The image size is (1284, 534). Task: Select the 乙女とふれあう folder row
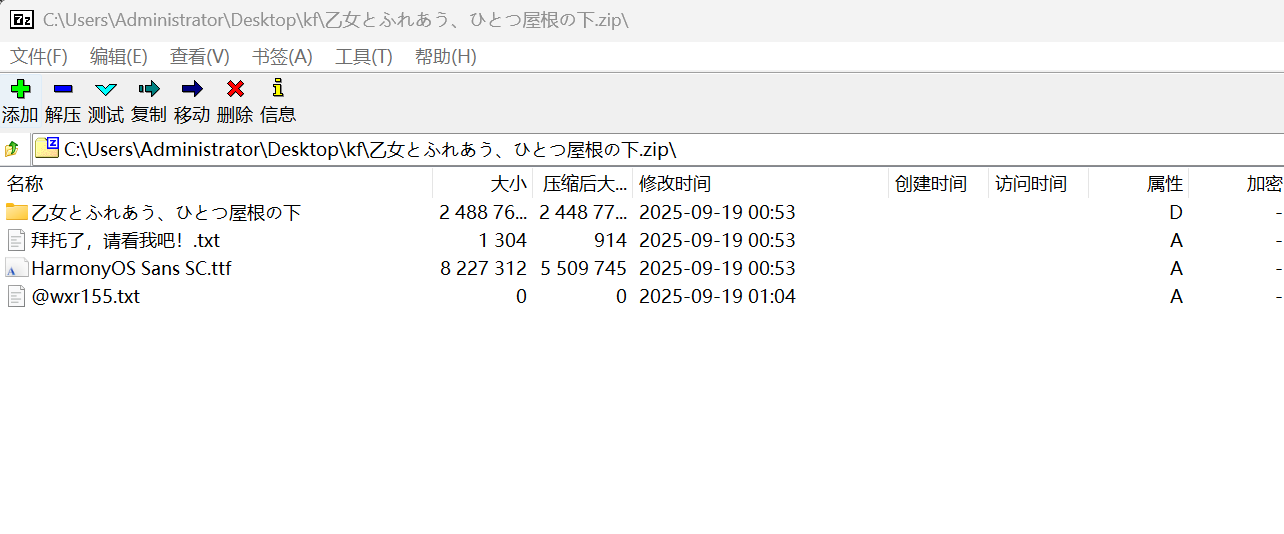166,213
